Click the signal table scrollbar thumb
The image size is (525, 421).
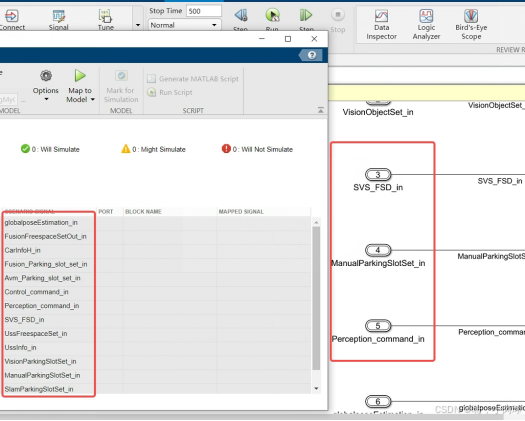click(x=316, y=298)
